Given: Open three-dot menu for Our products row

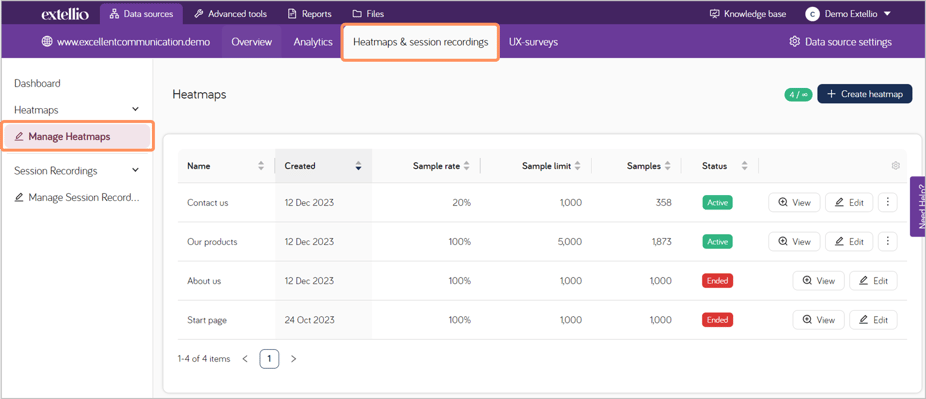Looking at the screenshot, I should (888, 241).
